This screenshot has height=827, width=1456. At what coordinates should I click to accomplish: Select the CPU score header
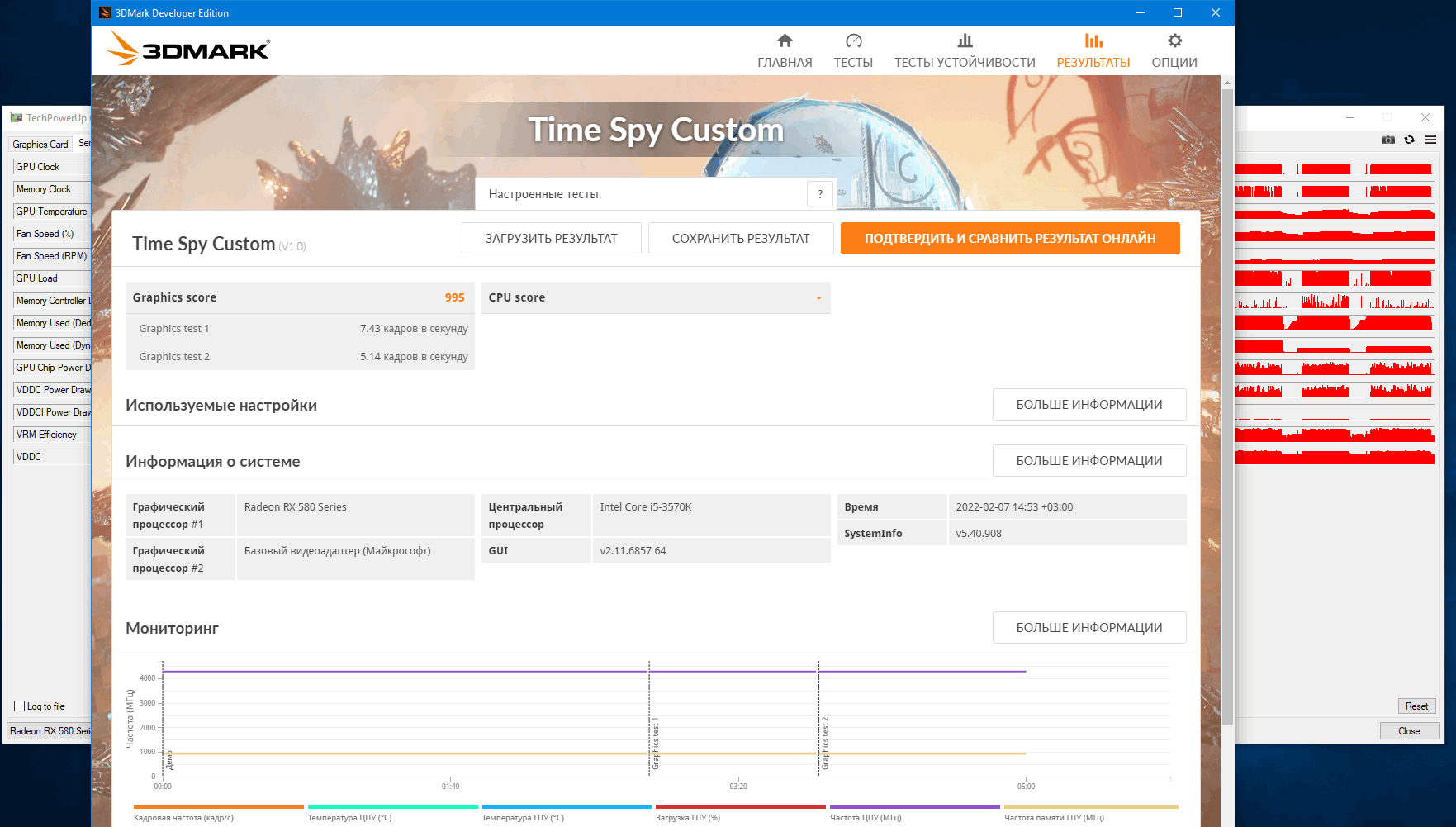coord(656,297)
